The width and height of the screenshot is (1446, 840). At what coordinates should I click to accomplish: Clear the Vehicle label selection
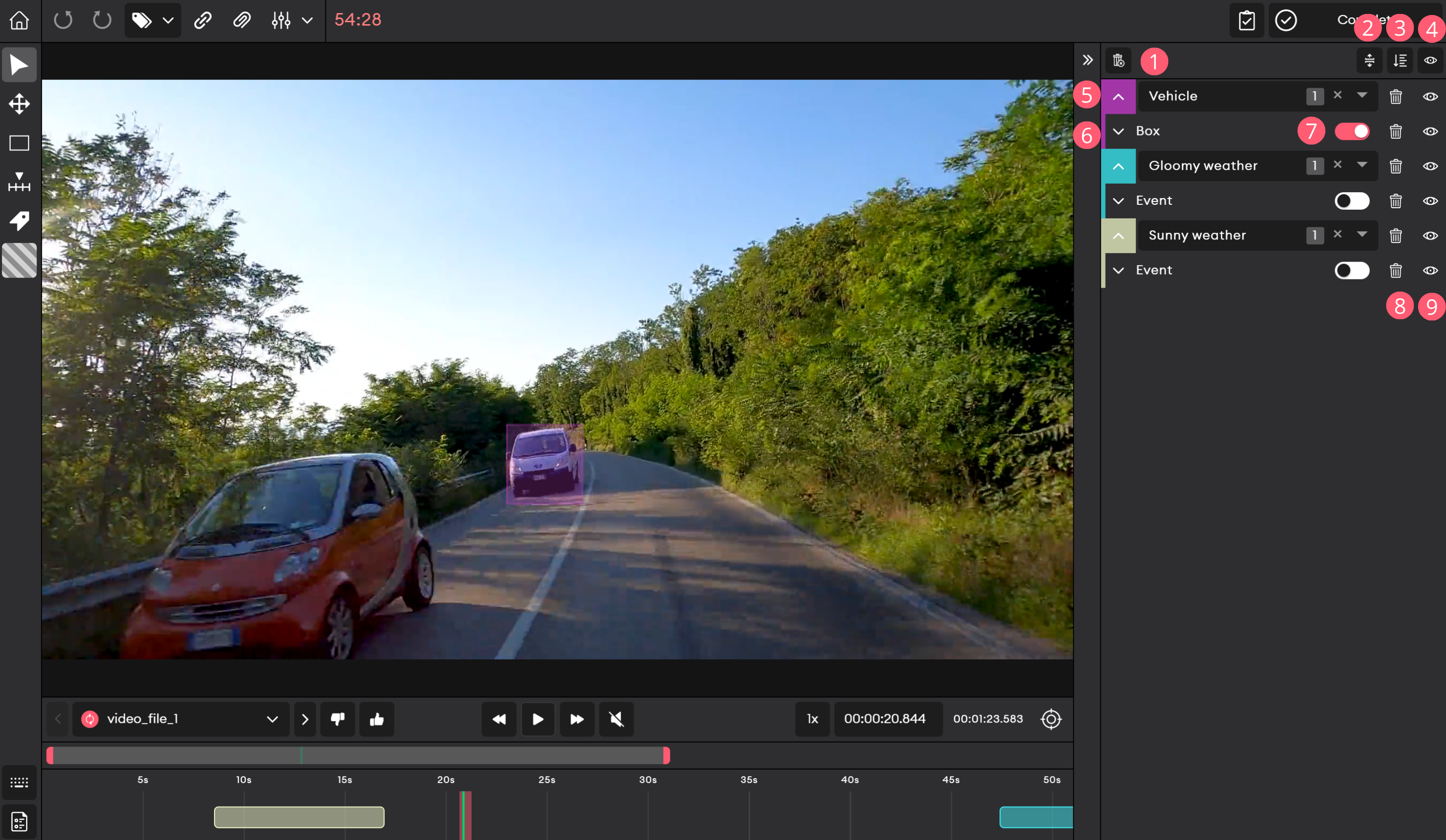pos(1338,95)
